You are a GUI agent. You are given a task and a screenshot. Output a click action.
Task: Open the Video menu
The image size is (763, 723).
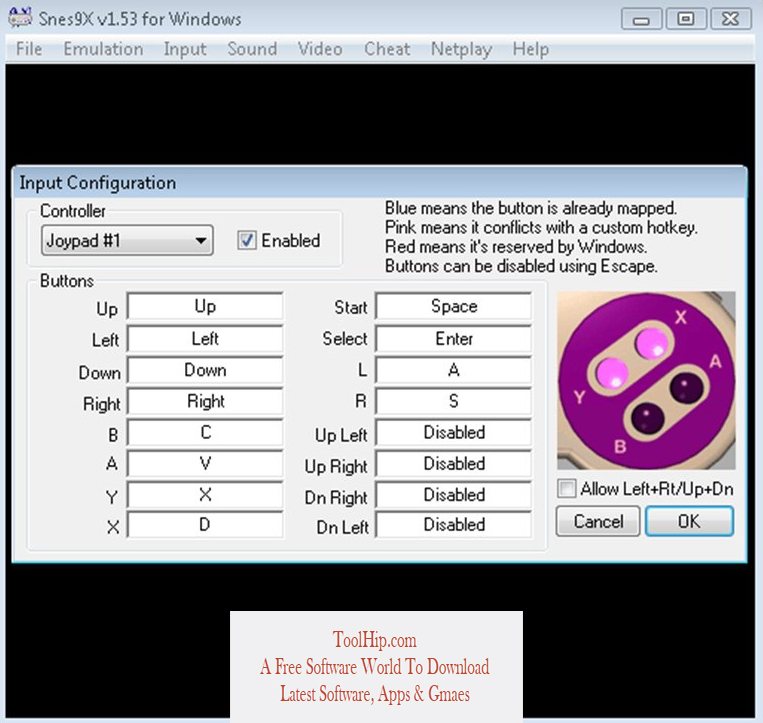(x=320, y=49)
